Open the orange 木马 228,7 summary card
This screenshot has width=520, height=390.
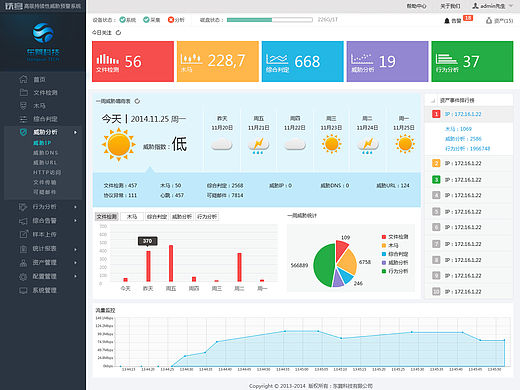[x=218, y=61]
